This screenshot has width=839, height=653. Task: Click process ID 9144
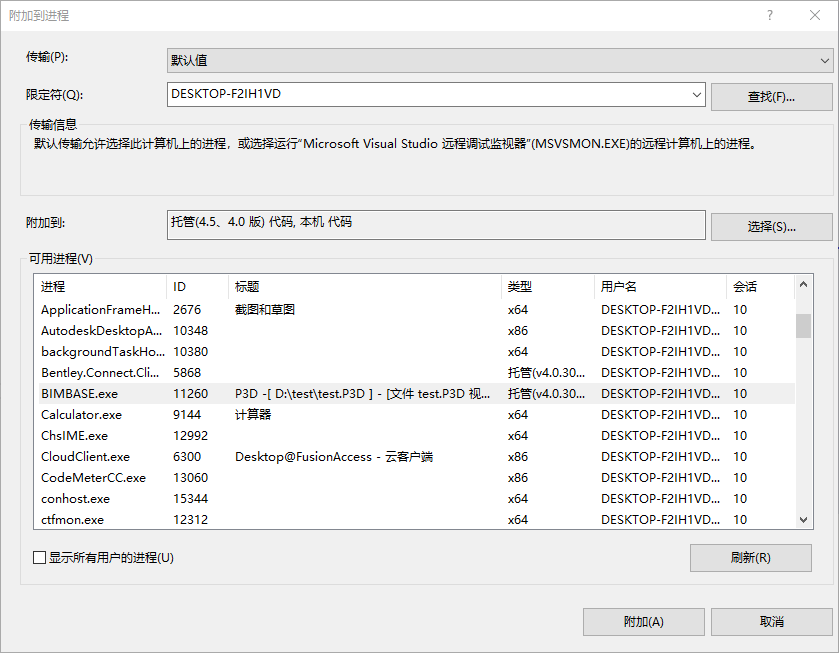187,415
